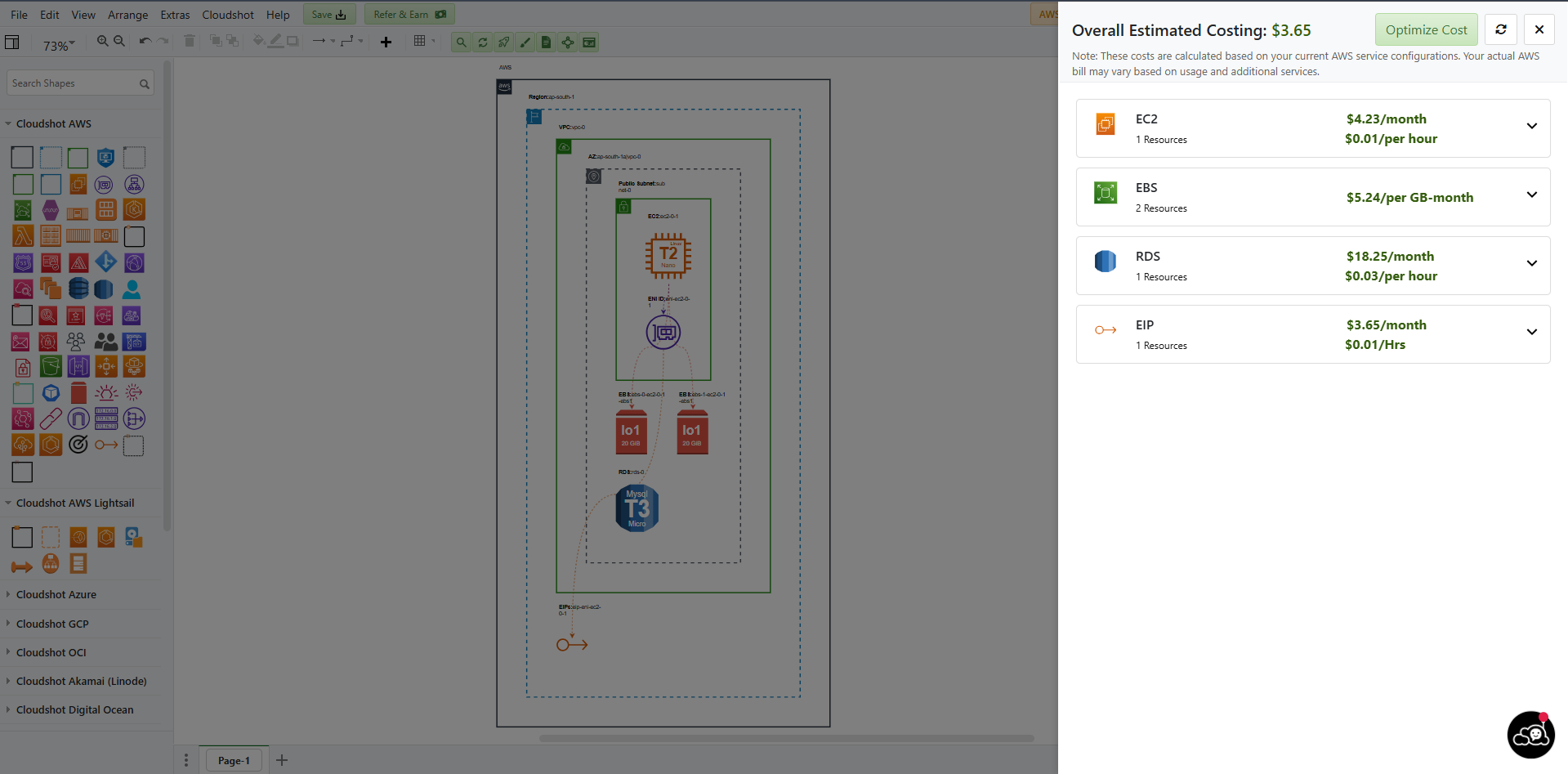
Task: Focus the Search Shapes input field
Action: 80,83
